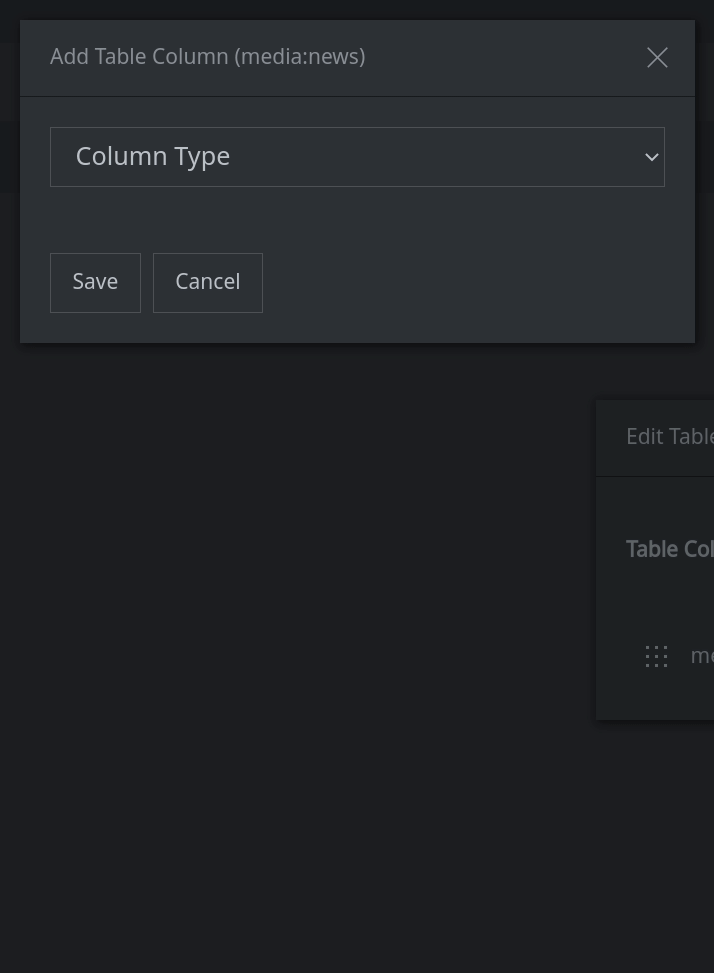The height and width of the screenshot is (973, 714).
Task: Click empty space between dropdown and Save
Action: pyautogui.click(x=357, y=220)
